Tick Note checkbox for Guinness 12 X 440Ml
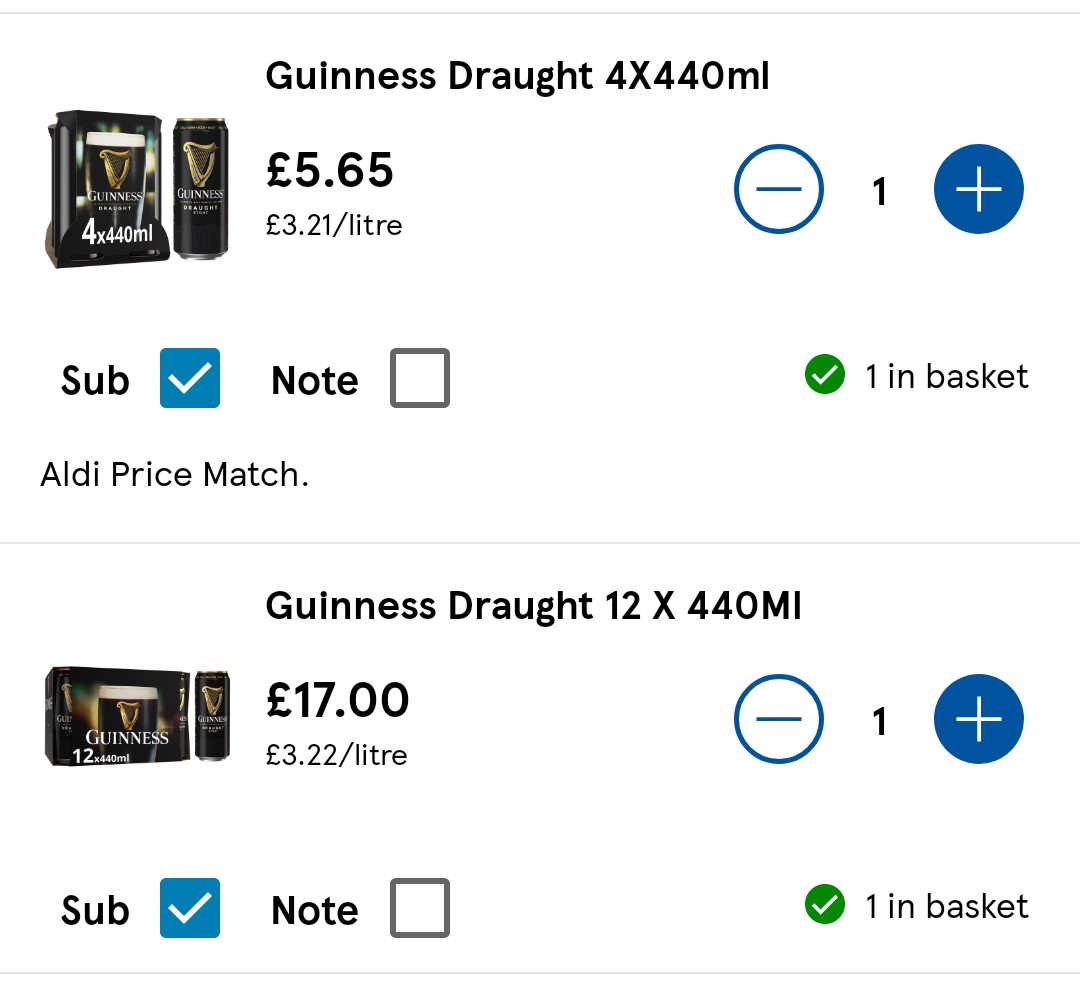Image resolution: width=1080 pixels, height=999 pixels. 419,908
